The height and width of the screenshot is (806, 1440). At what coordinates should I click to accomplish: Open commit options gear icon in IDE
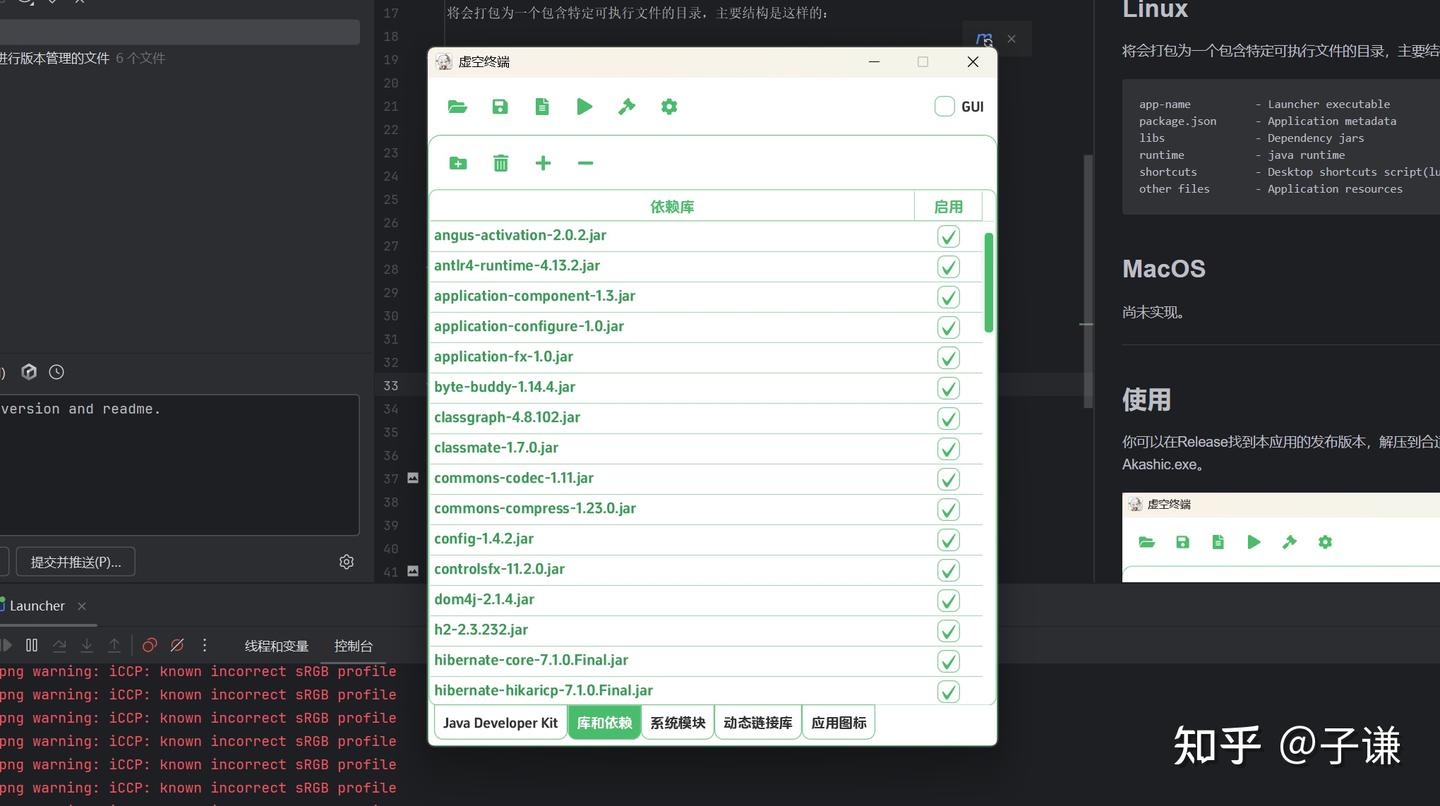[346, 562]
